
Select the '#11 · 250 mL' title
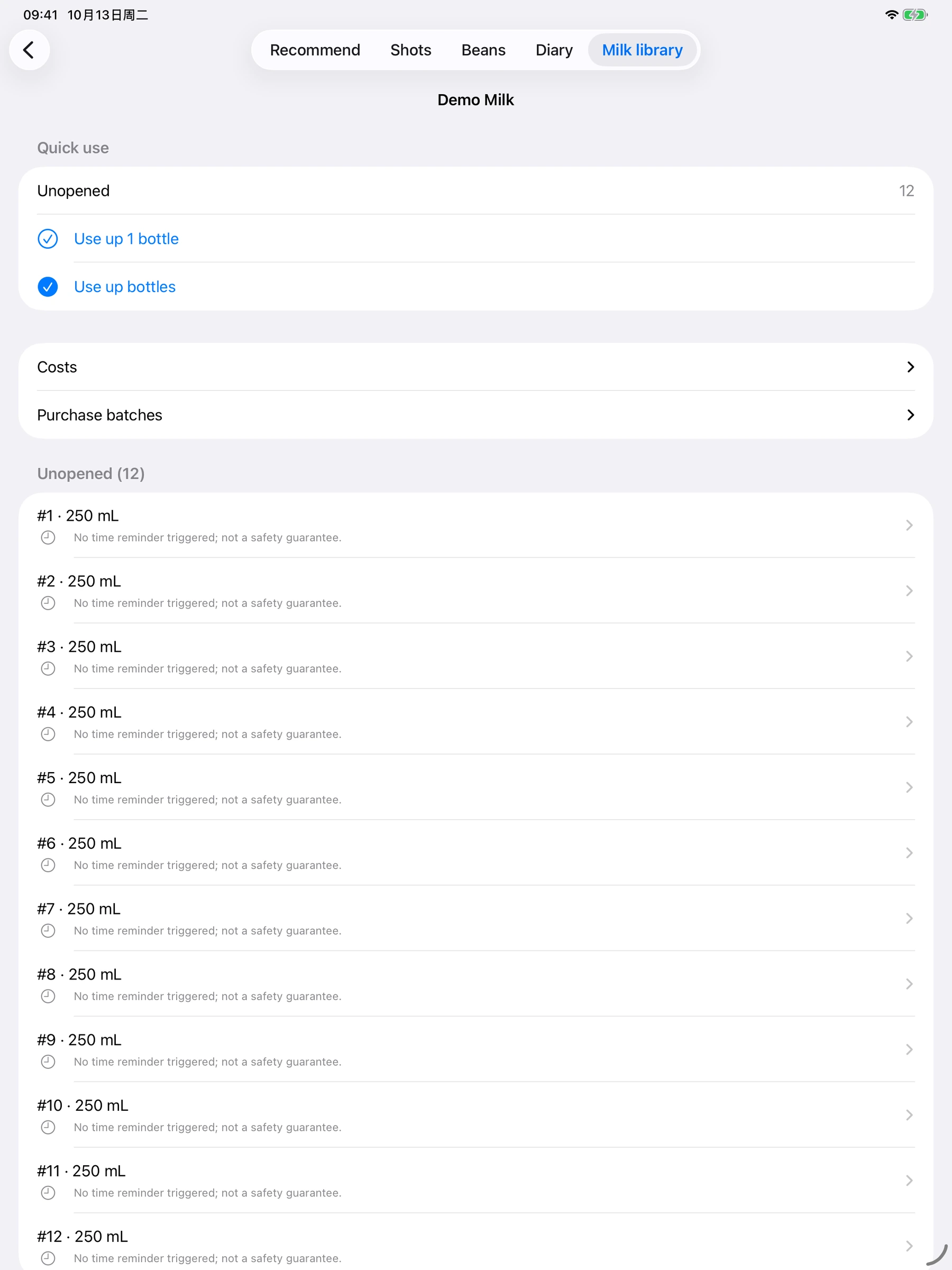point(81,1170)
